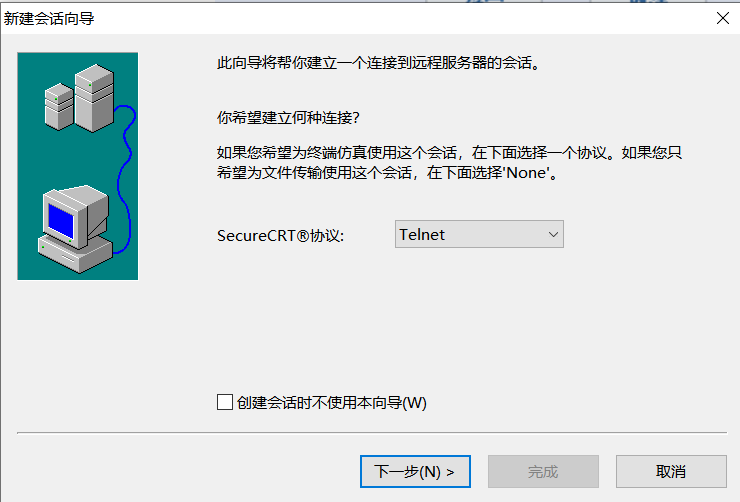This screenshot has width=740, height=502.
Task: Click the horizontal separator above the buttons
Action: [372, 432]
